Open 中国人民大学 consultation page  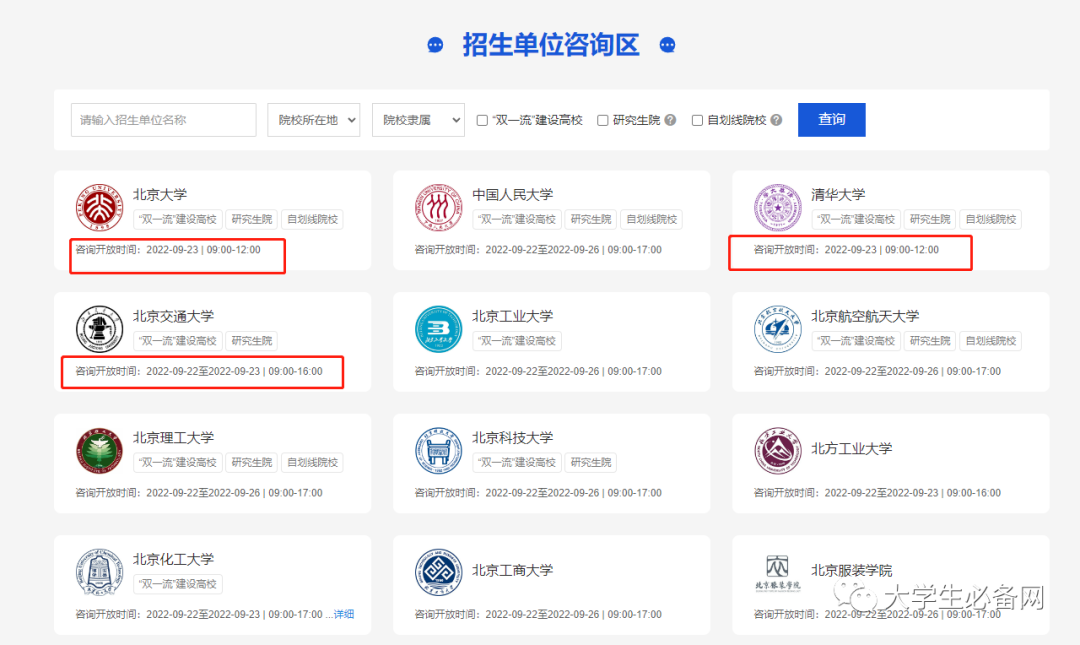512,194
